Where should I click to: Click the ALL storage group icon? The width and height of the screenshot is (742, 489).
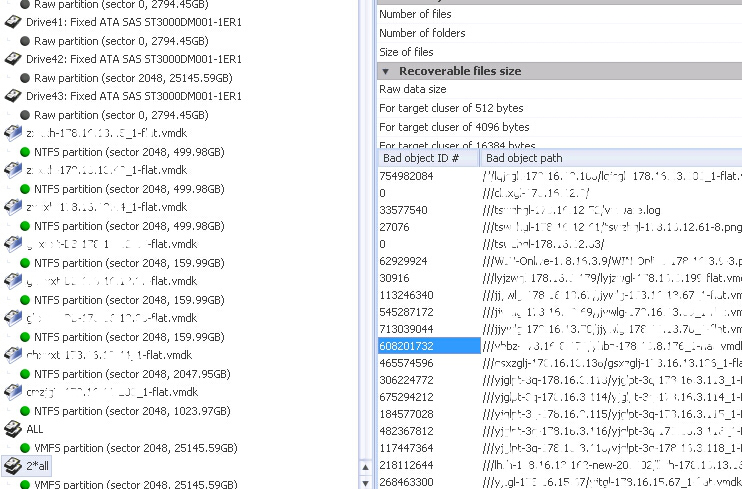(13, 429)
